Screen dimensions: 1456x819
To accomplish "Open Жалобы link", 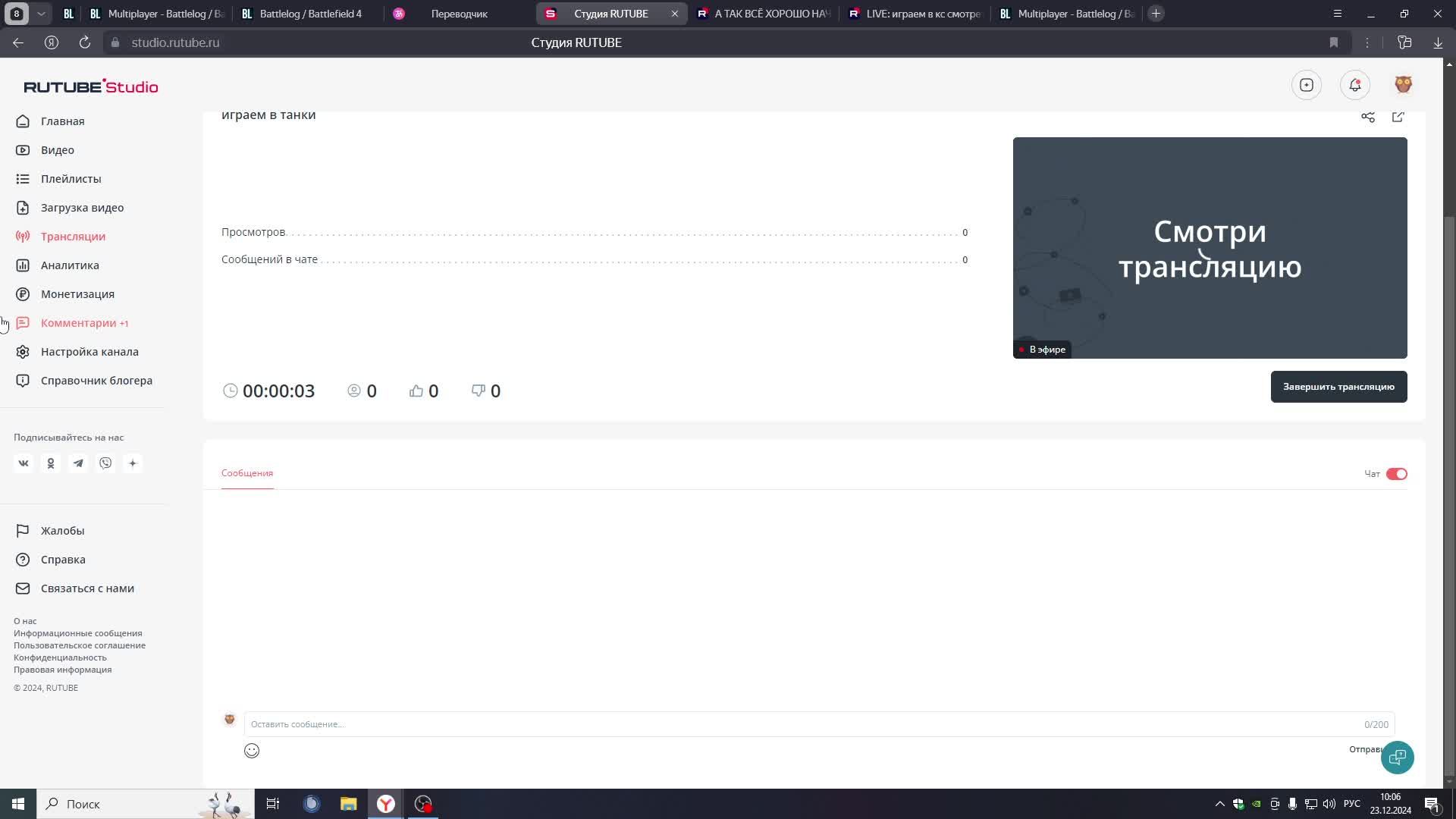I will 62,531.
